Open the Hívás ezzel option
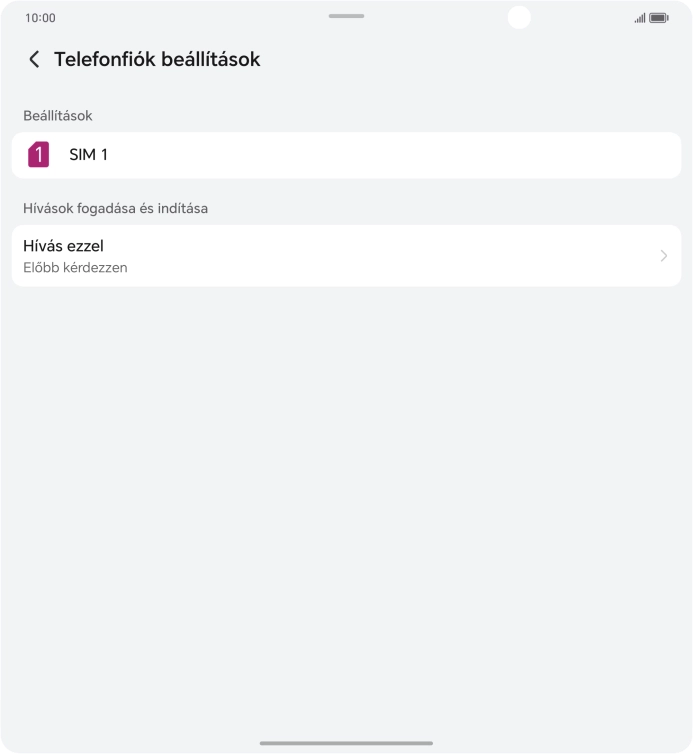 pyautogui.click(x=64, y=246)
